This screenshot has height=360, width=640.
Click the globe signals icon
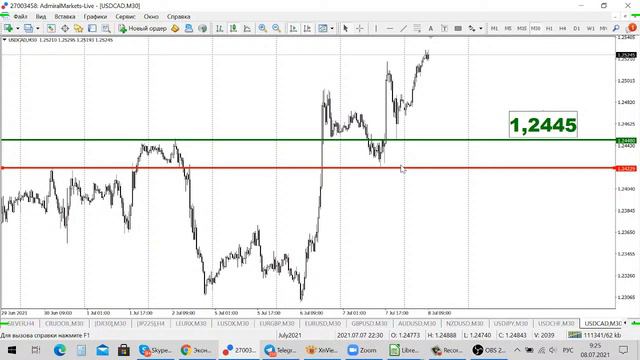(202, 28)
